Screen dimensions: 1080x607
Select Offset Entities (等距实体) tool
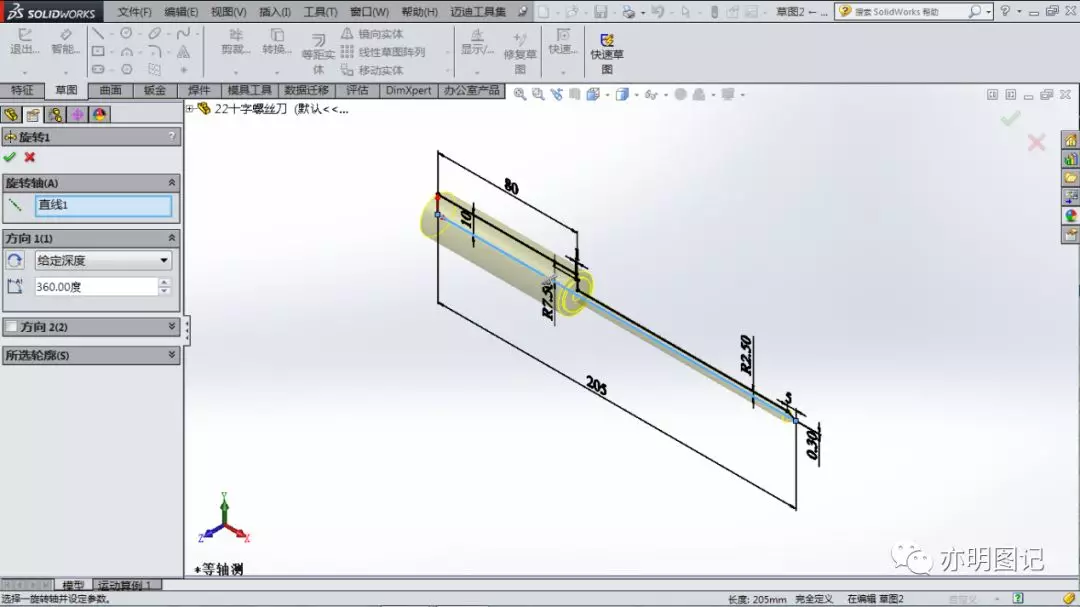318,54
